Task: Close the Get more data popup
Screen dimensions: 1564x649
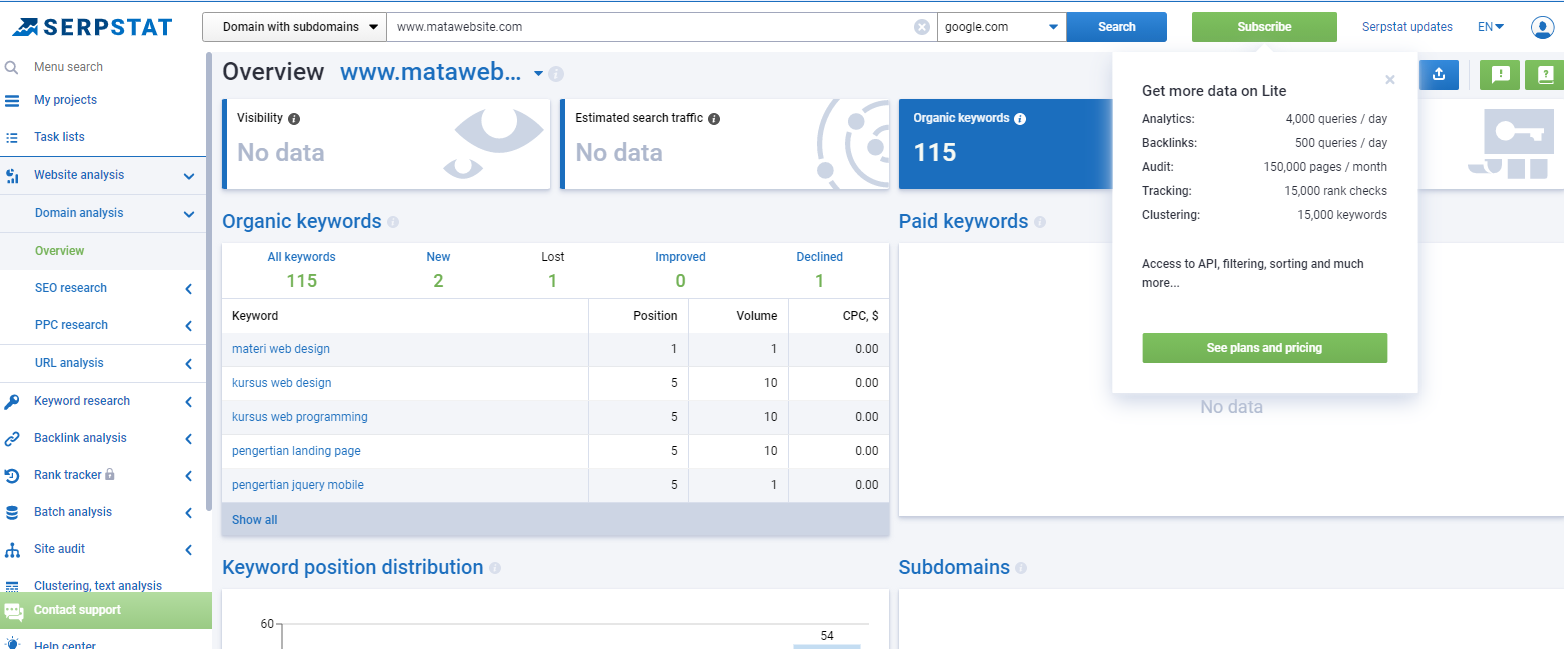Action: tap(1390, 79)
